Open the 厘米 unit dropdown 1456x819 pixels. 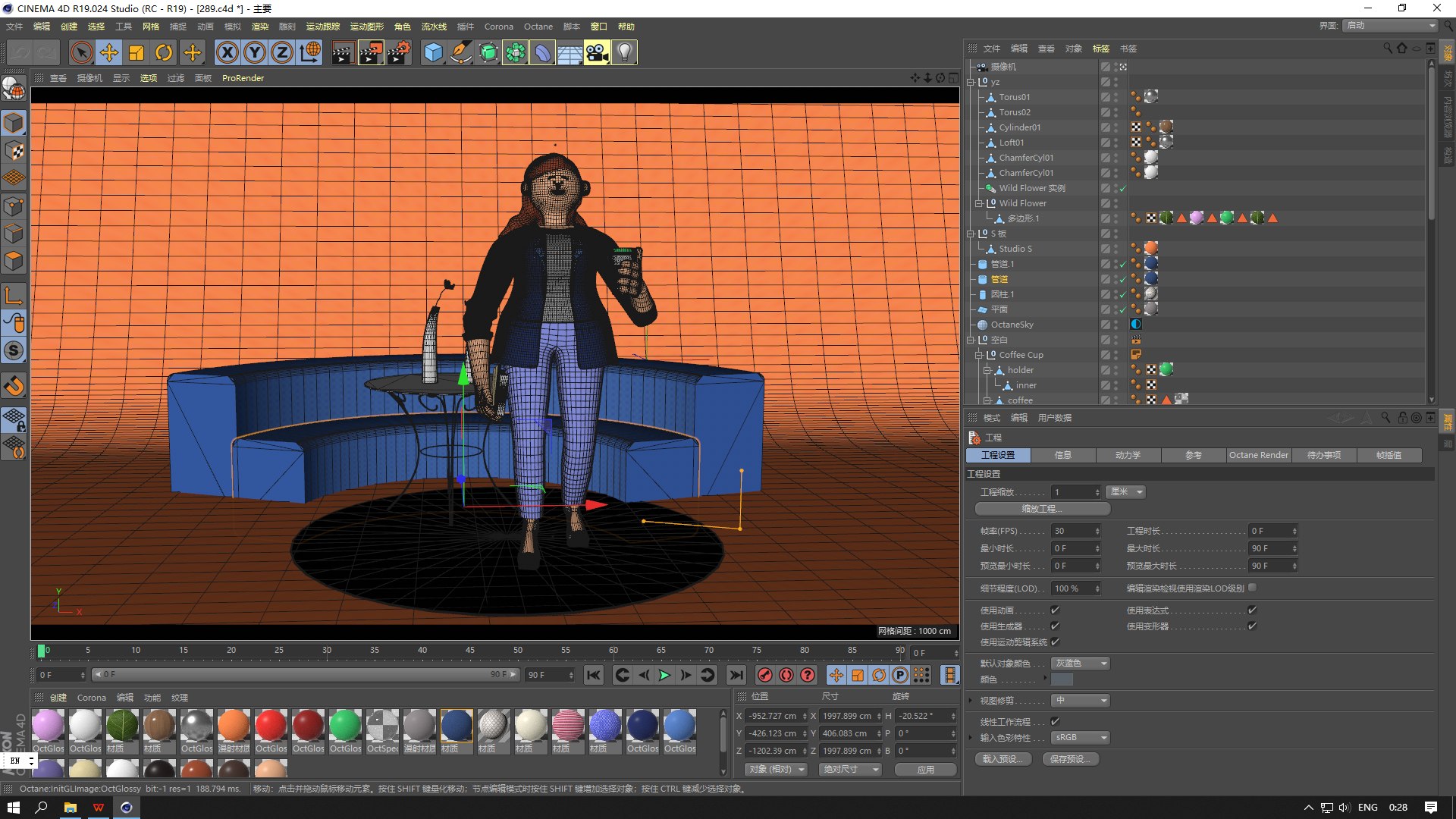pos(1125,492)
